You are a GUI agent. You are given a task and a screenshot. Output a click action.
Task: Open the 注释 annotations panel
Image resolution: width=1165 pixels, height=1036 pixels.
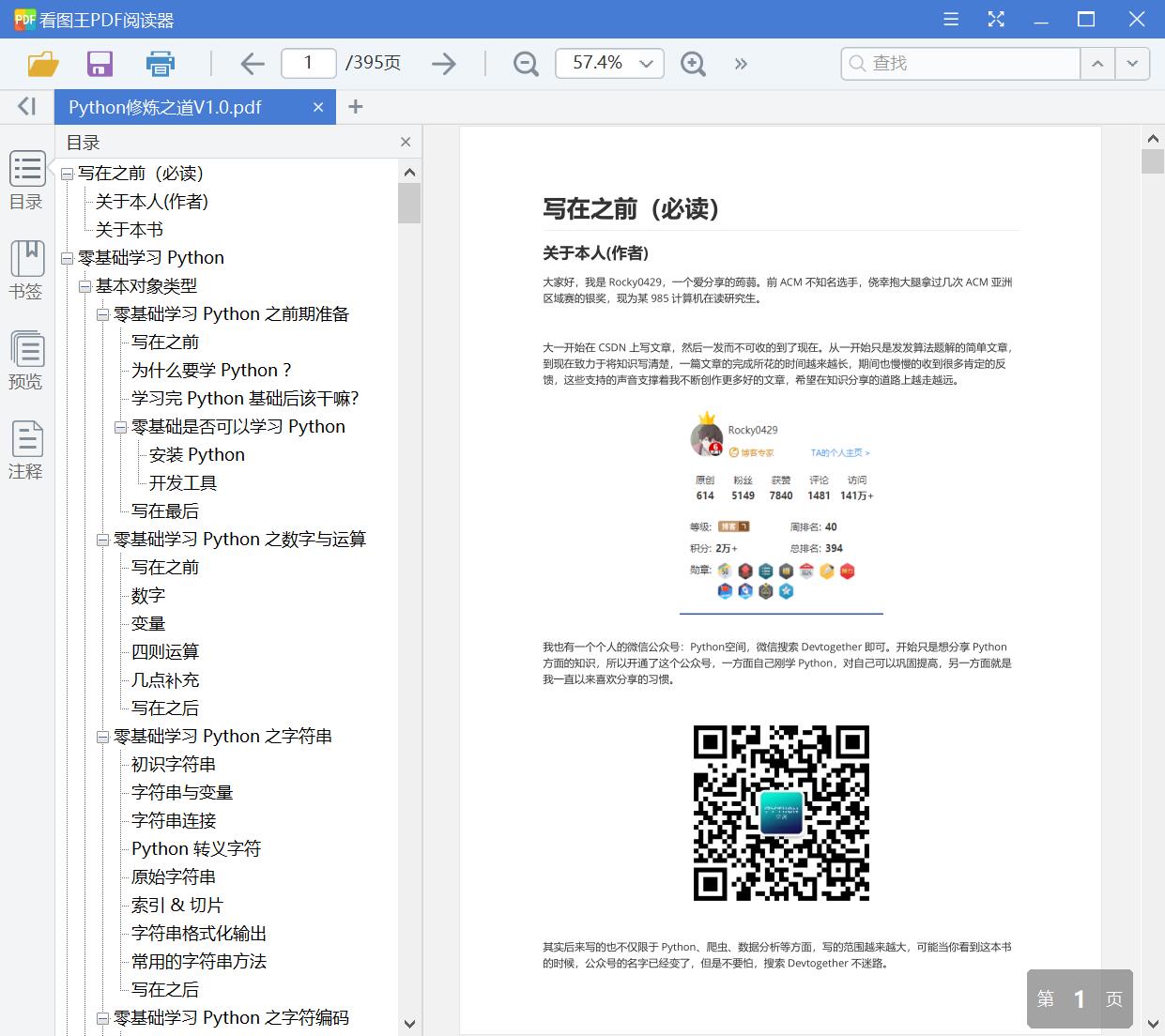tap(27, 449)
